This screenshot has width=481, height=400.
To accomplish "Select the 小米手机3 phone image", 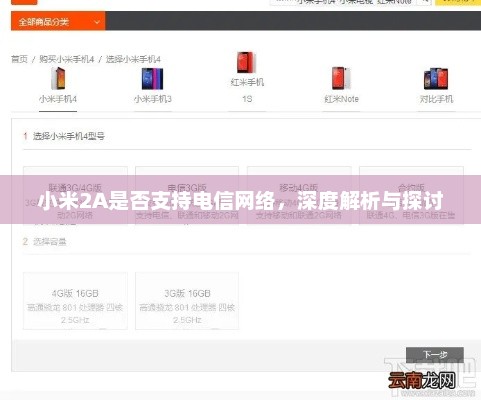I will click(152, 79).
